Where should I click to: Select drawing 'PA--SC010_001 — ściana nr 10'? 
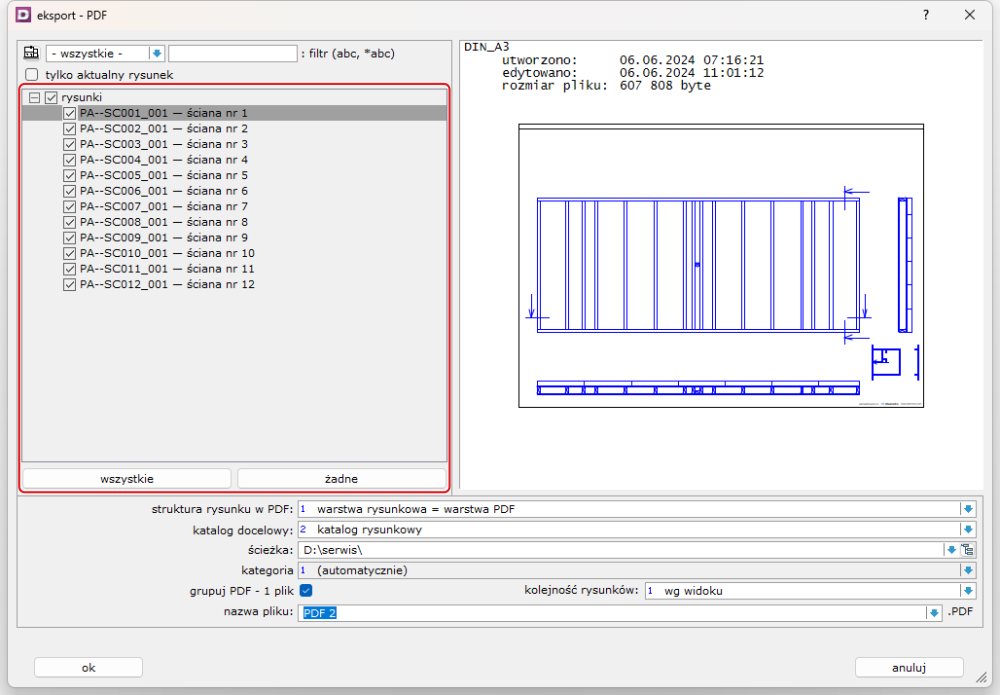(167, 253)
